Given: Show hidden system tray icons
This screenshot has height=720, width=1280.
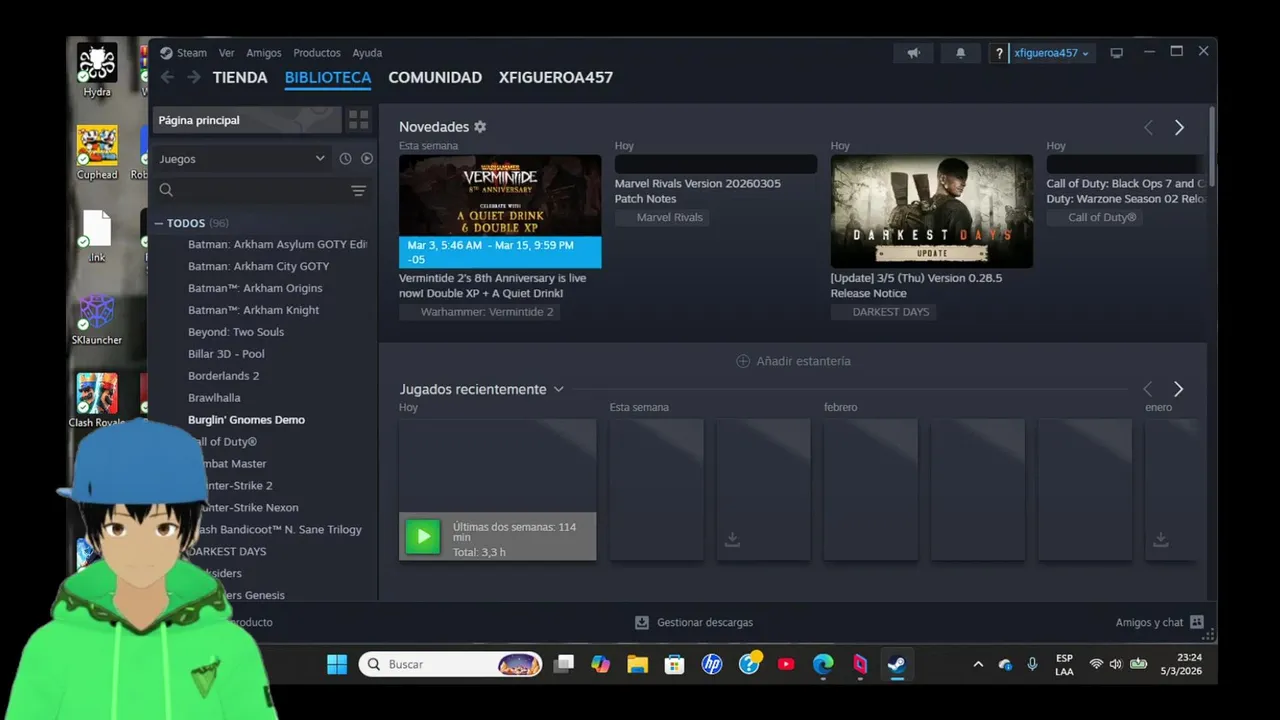Looking at the screenshot, I should (978, 664).
